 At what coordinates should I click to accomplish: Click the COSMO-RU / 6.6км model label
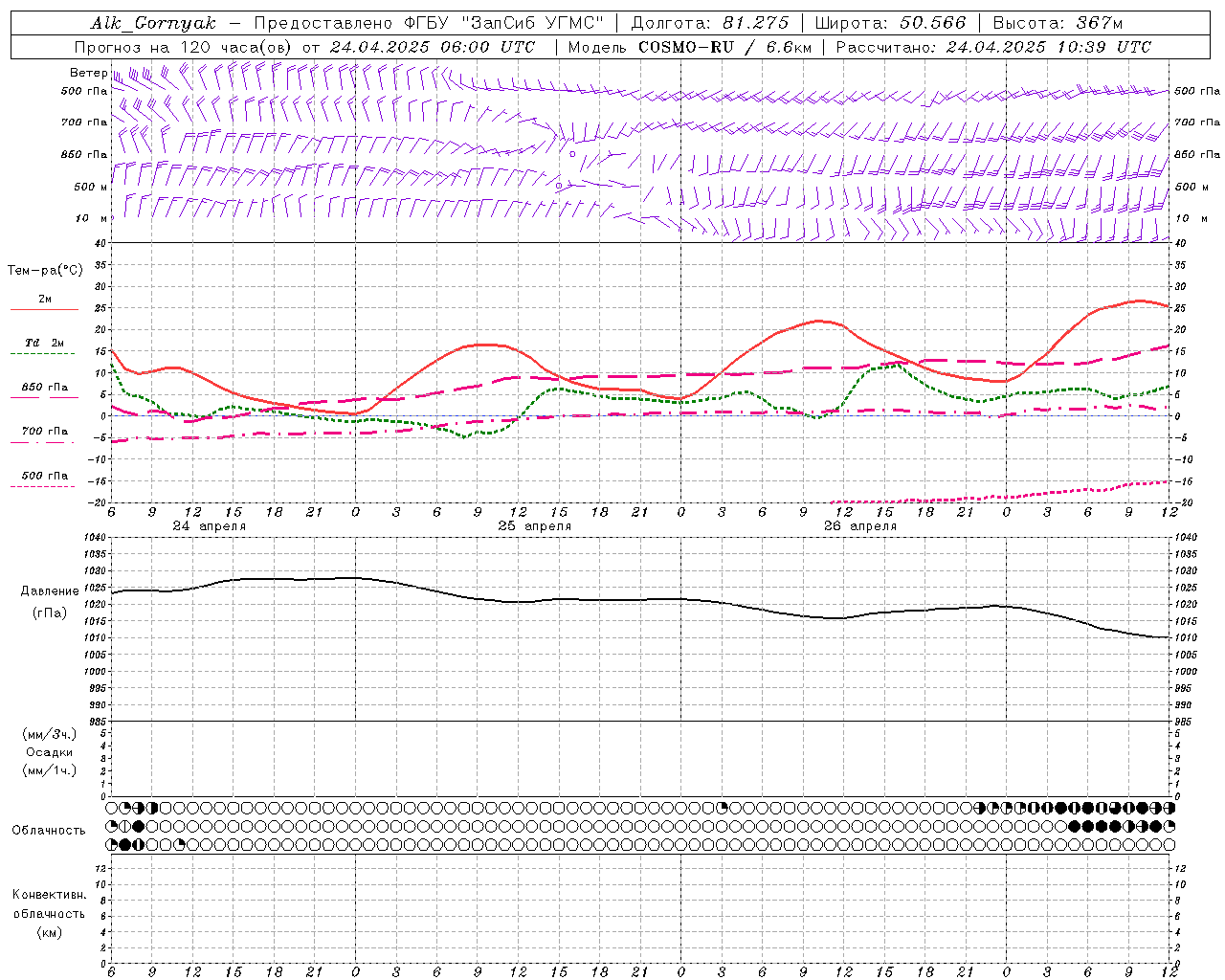coord(725,47)
